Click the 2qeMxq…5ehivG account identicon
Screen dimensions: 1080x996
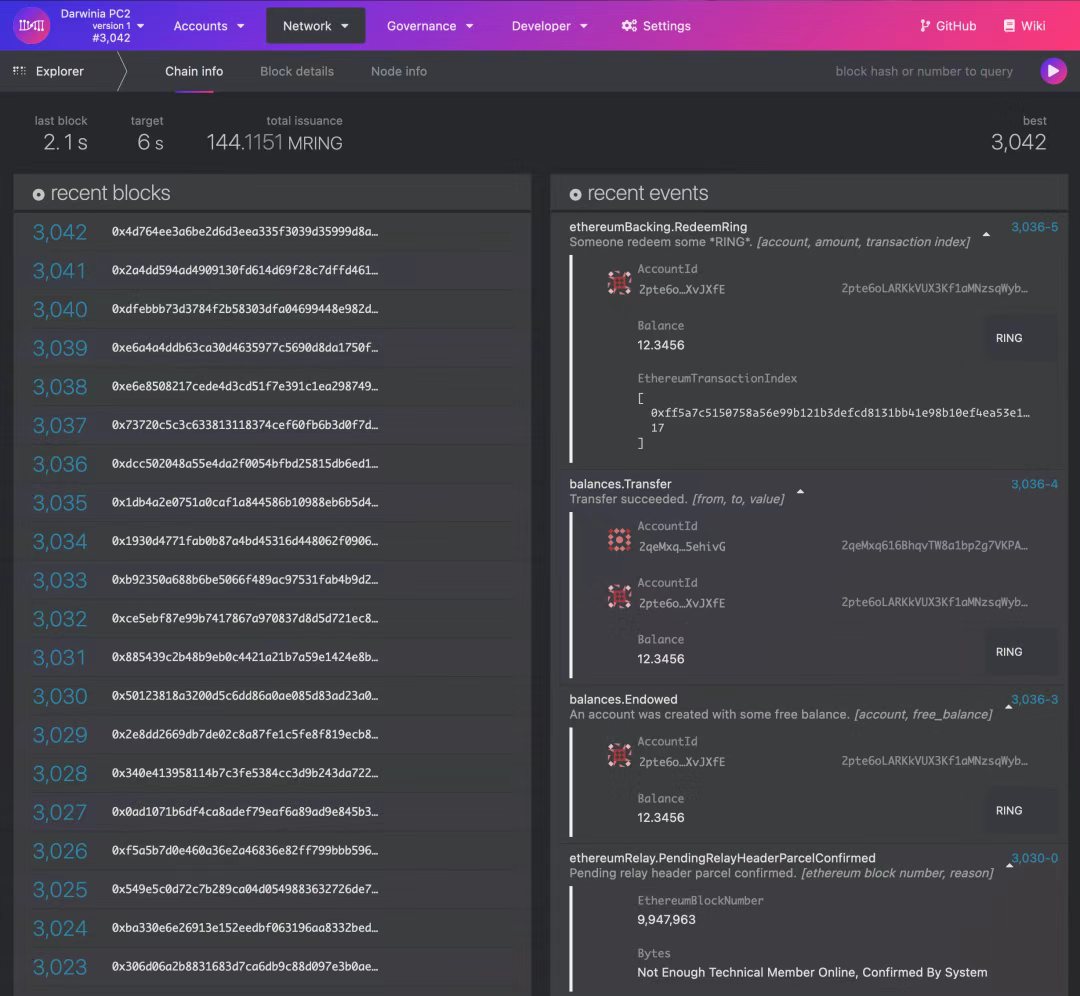pos(619,540)
